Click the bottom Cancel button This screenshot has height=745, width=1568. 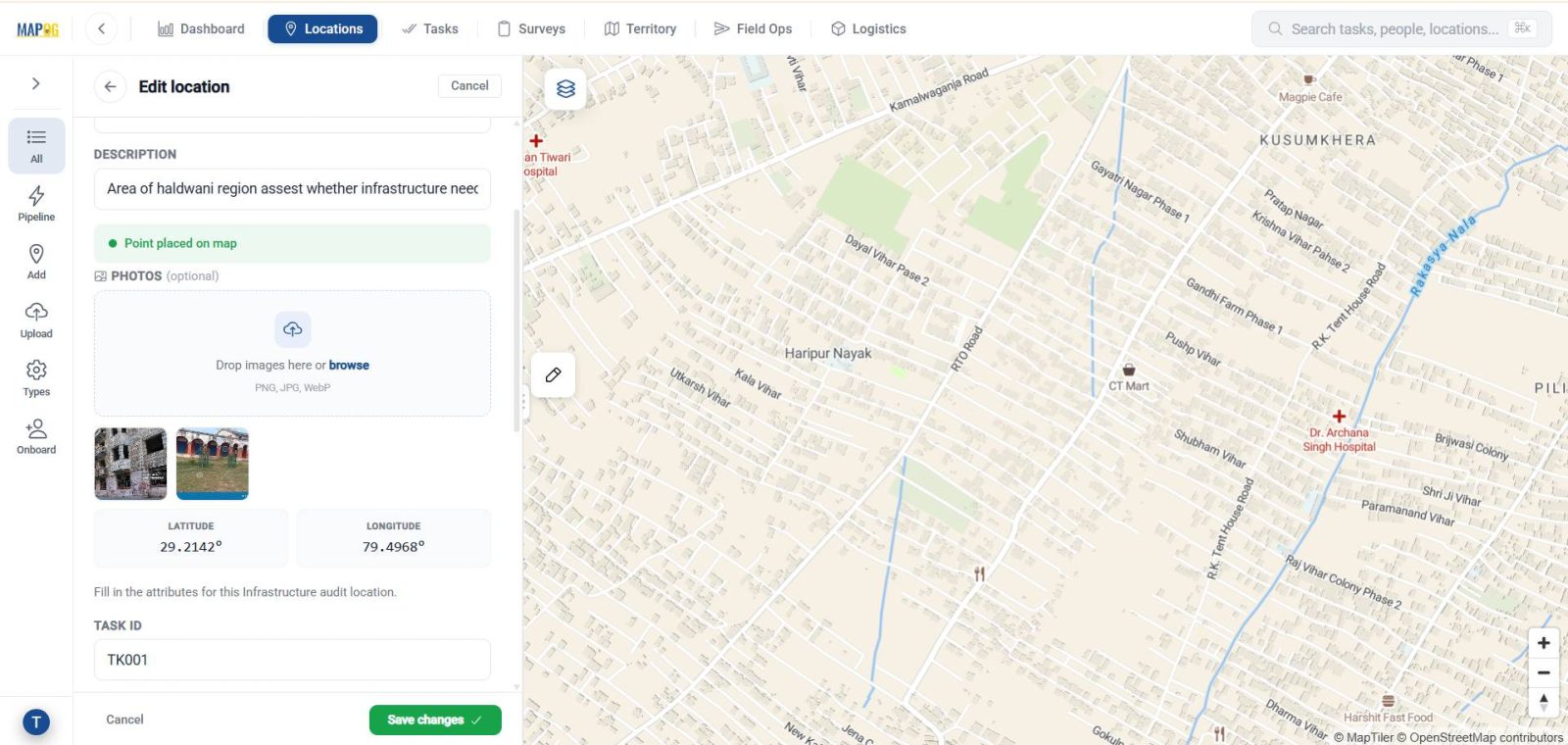coord(124,720)
